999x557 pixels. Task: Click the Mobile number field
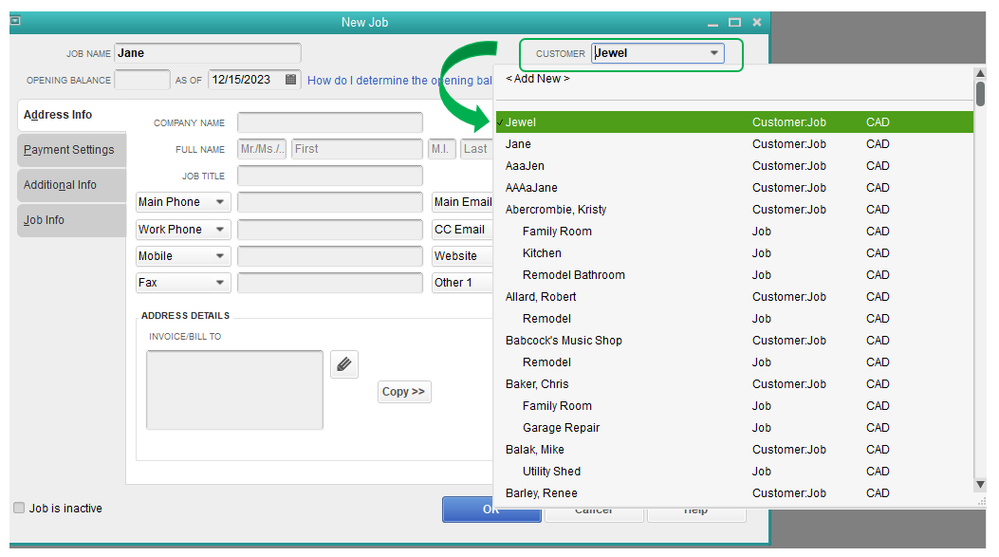point(330,256)
